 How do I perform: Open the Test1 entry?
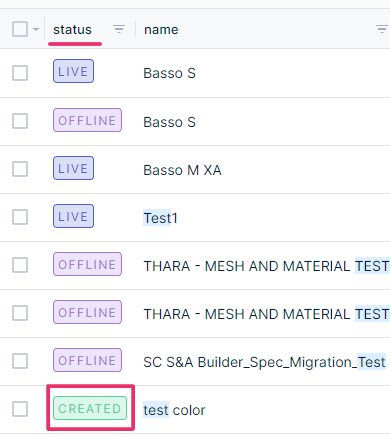[160, 218]
